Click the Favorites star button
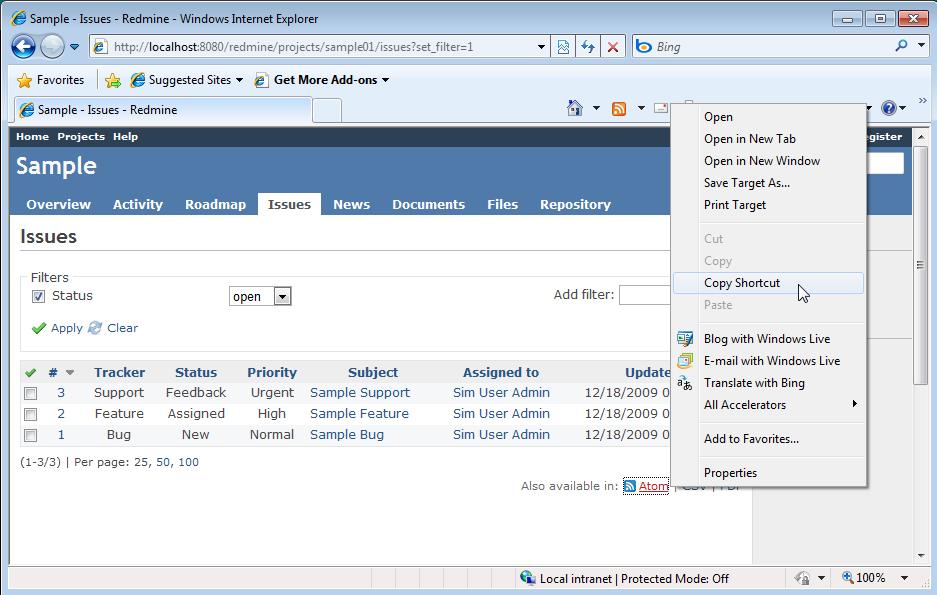937x595 pixels. point(51,80)
